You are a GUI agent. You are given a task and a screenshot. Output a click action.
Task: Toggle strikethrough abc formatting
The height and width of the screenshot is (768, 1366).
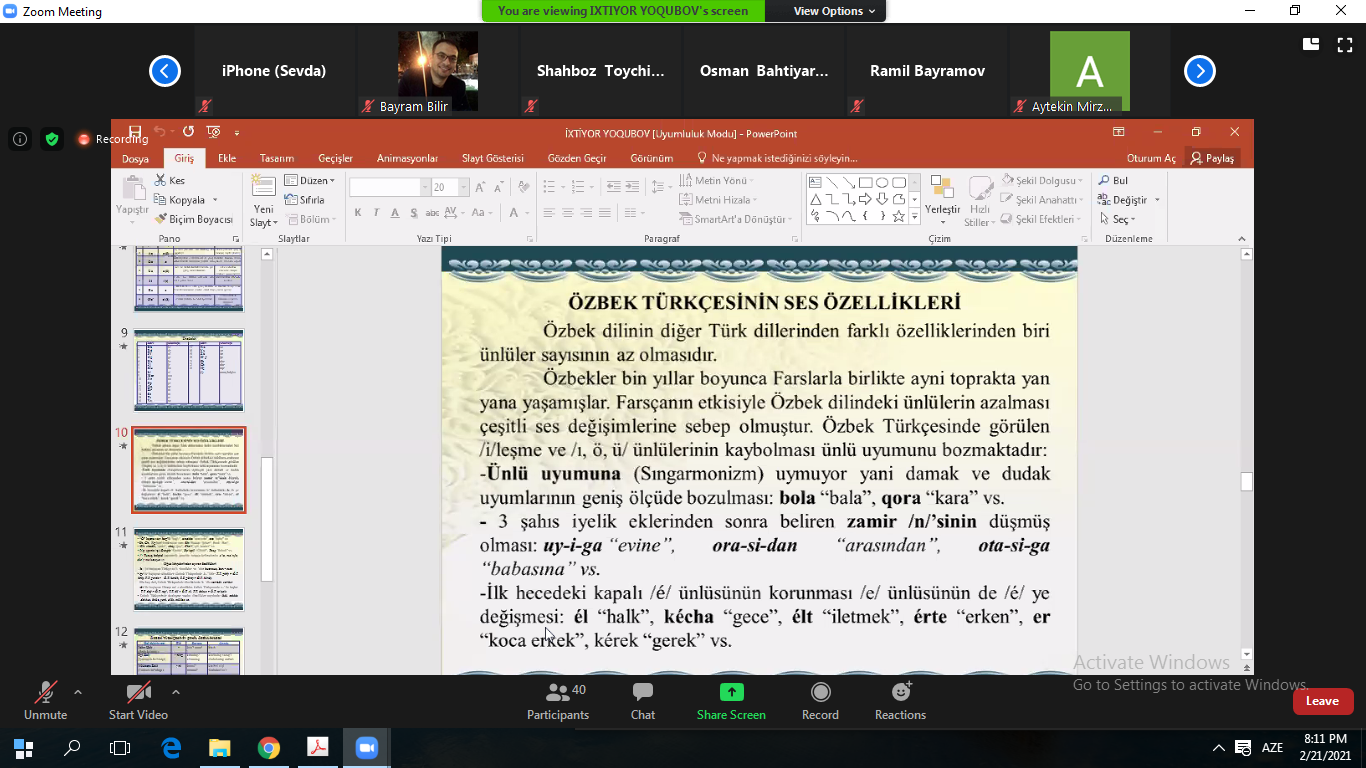(x=434, y=213)
